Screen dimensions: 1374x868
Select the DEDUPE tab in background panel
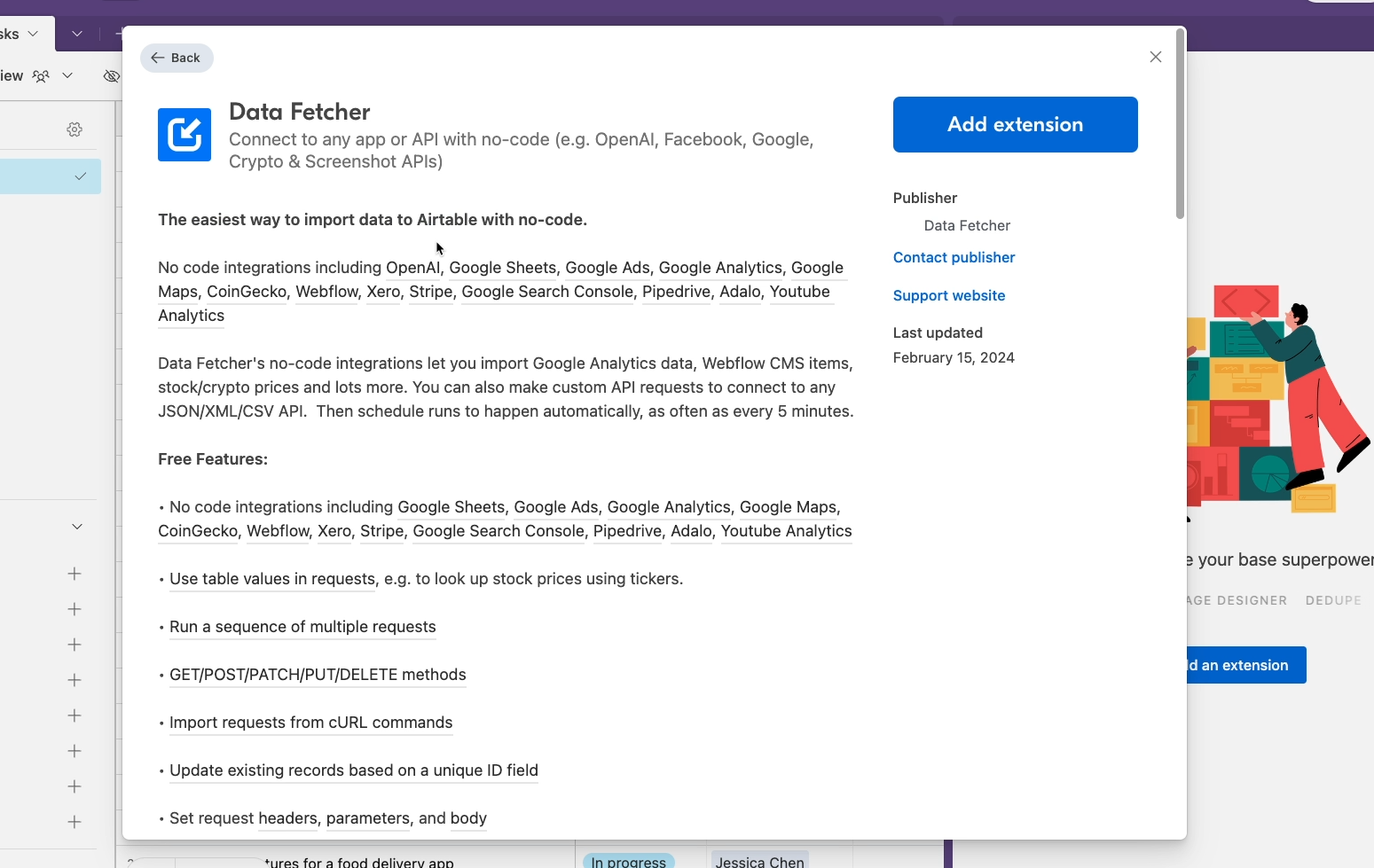[1333, 600]
